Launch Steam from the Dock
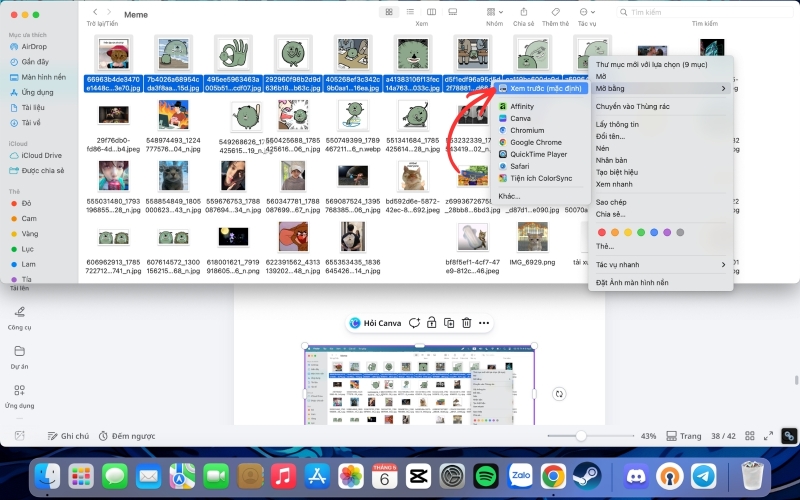This screenshot has height=500, width=800. tap(587, 477)
